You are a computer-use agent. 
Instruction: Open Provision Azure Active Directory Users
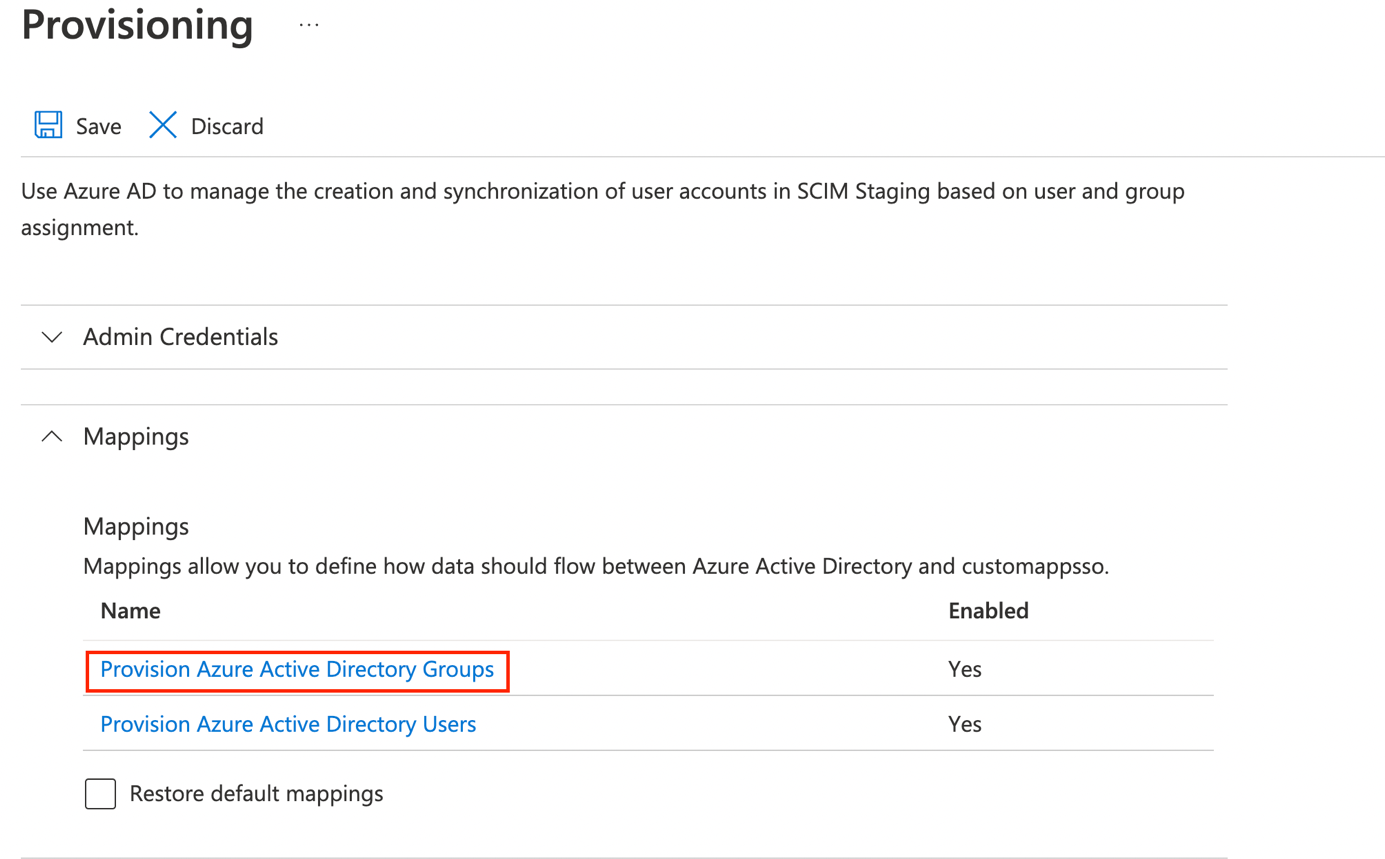[x=288, y=724]
